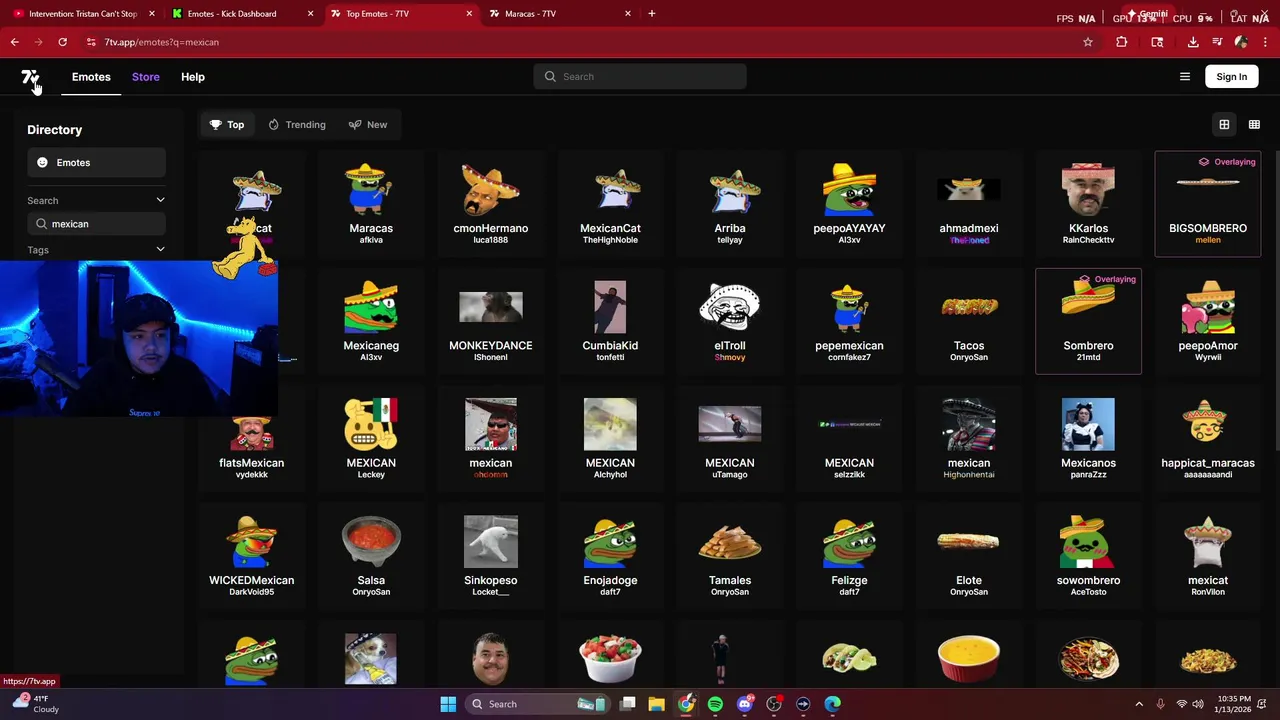Open the Salsa emote card
This screenshot has height=720, width=1280.
[x=371, y=556]
